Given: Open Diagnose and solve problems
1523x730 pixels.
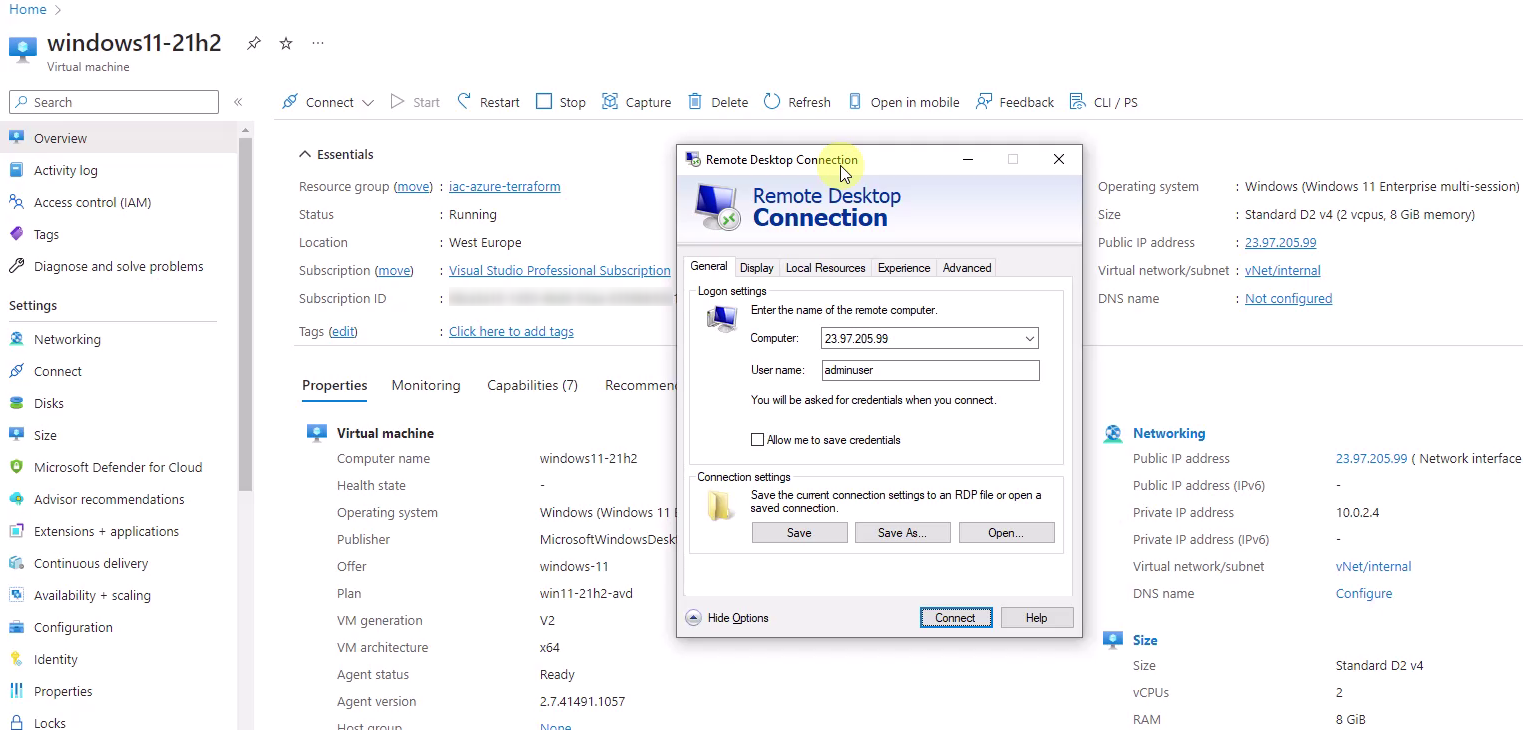Looking at the screenshot, I should point(118,266).
